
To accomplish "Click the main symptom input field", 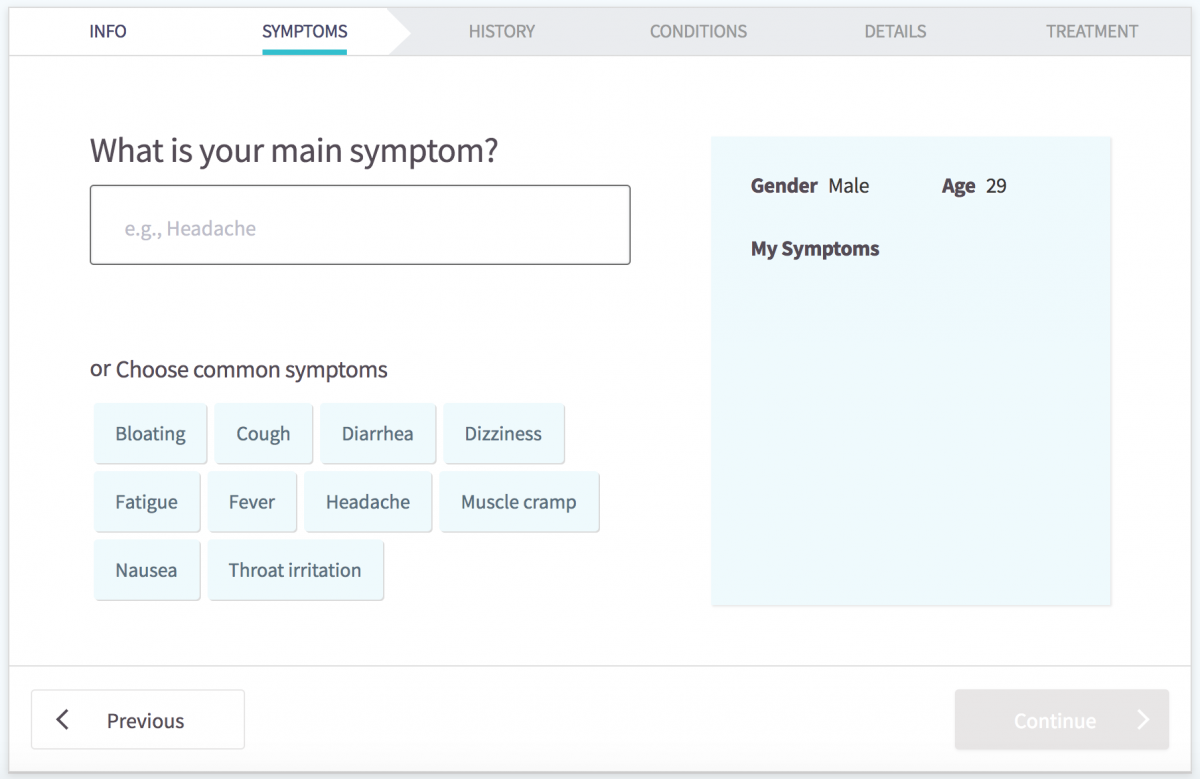I will 360,225.
